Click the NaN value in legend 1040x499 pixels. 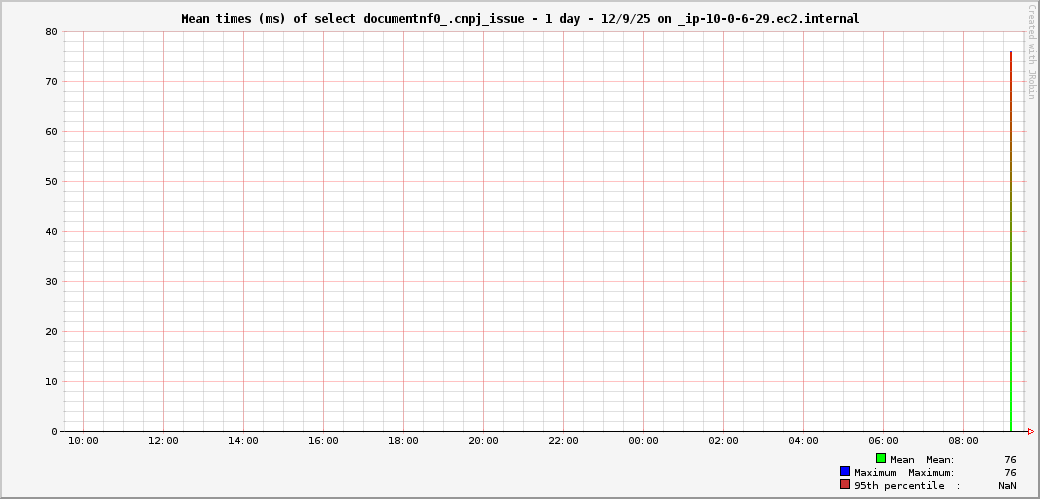(1007, 486)
